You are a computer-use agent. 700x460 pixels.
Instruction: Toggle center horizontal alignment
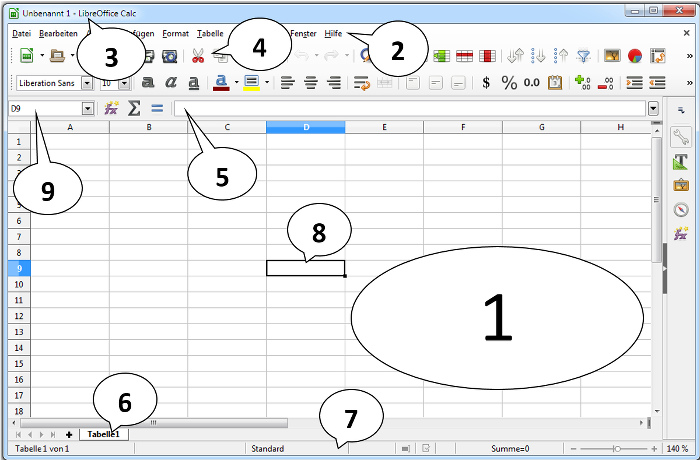pos(310,83)
